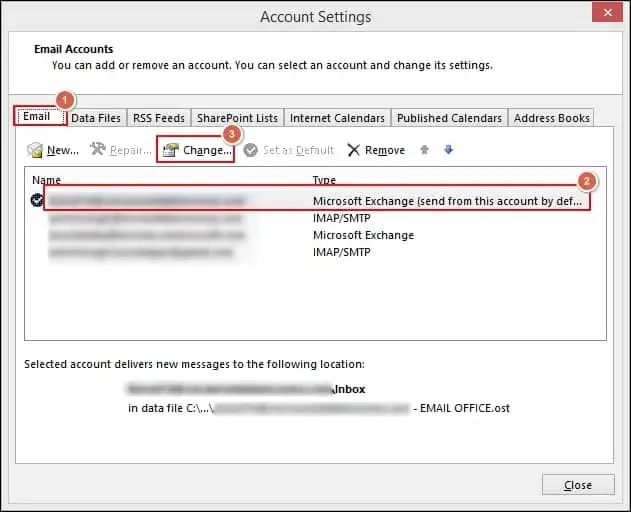Click the Remove X icon

353,150
